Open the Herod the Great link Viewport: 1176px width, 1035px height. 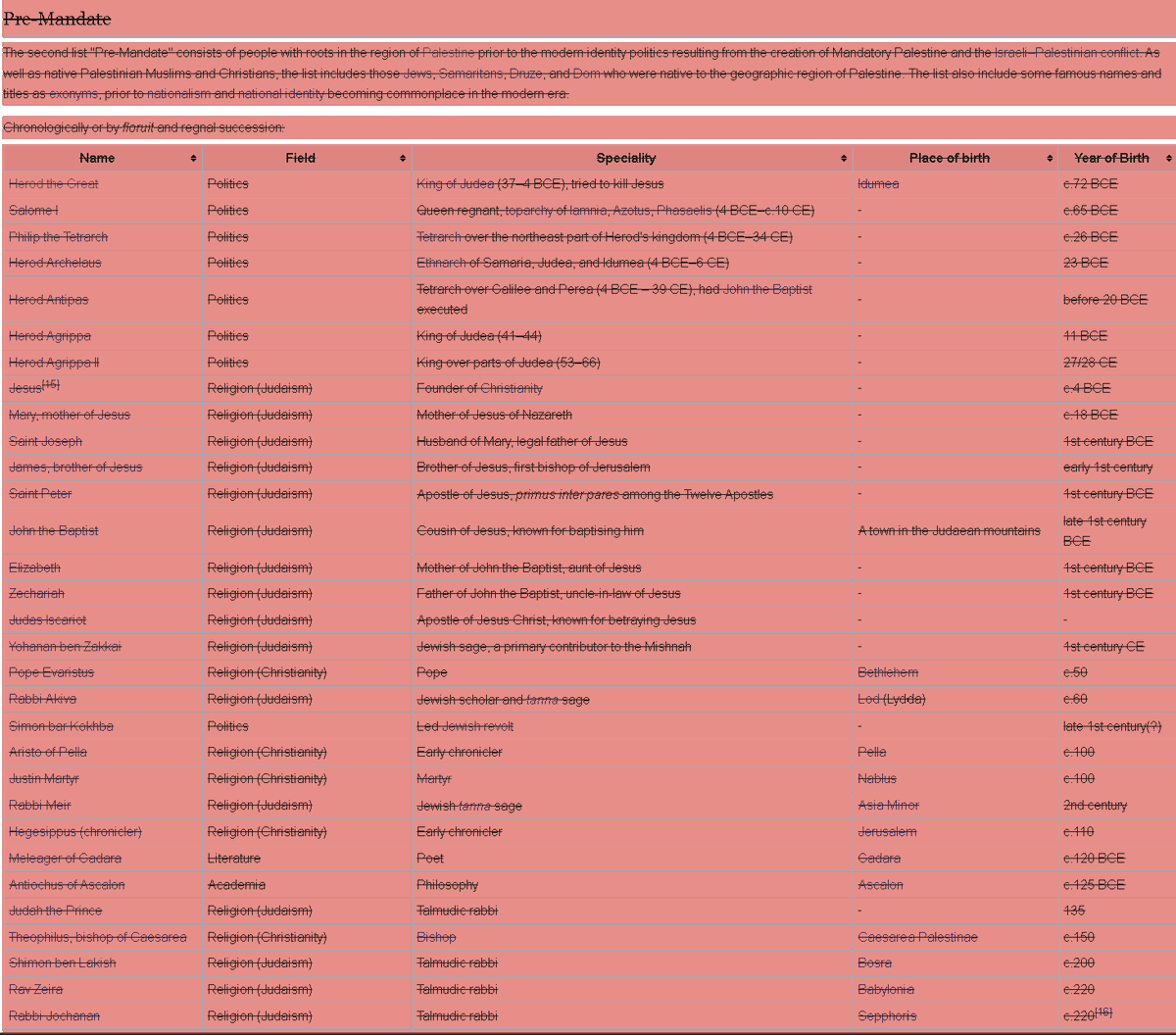(54, 184)
